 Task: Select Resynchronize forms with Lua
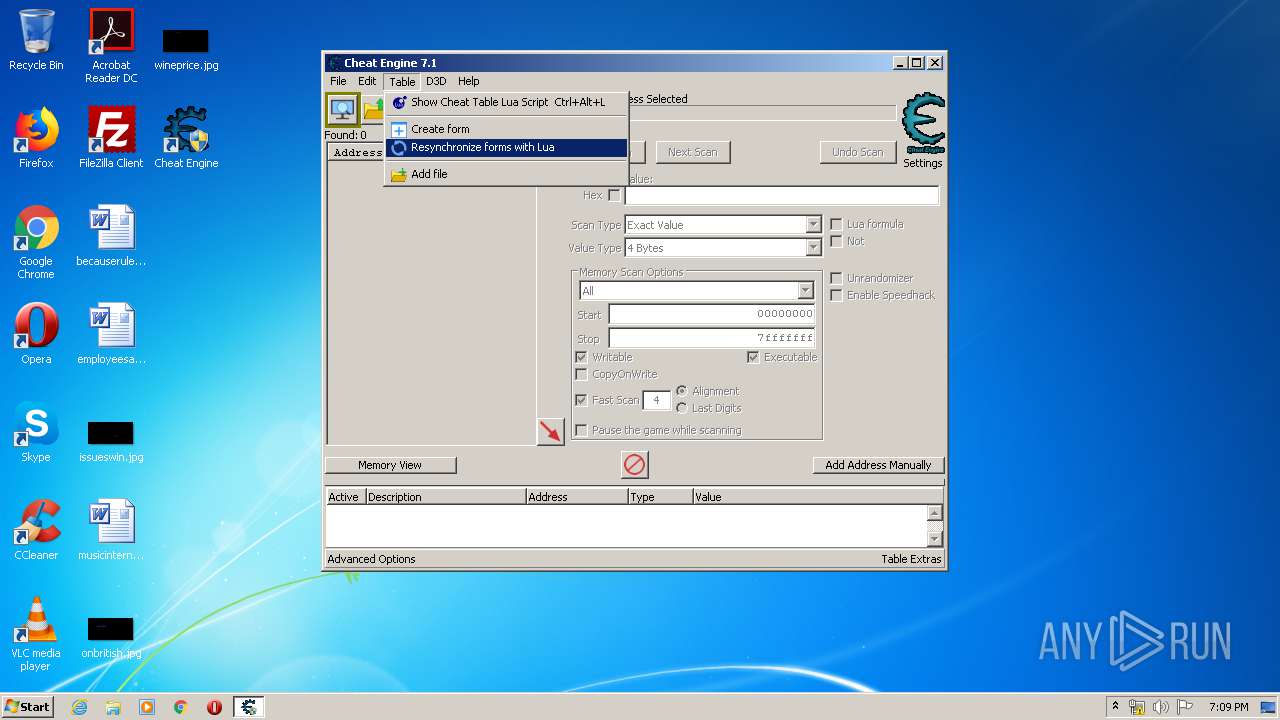pos(506,147)
